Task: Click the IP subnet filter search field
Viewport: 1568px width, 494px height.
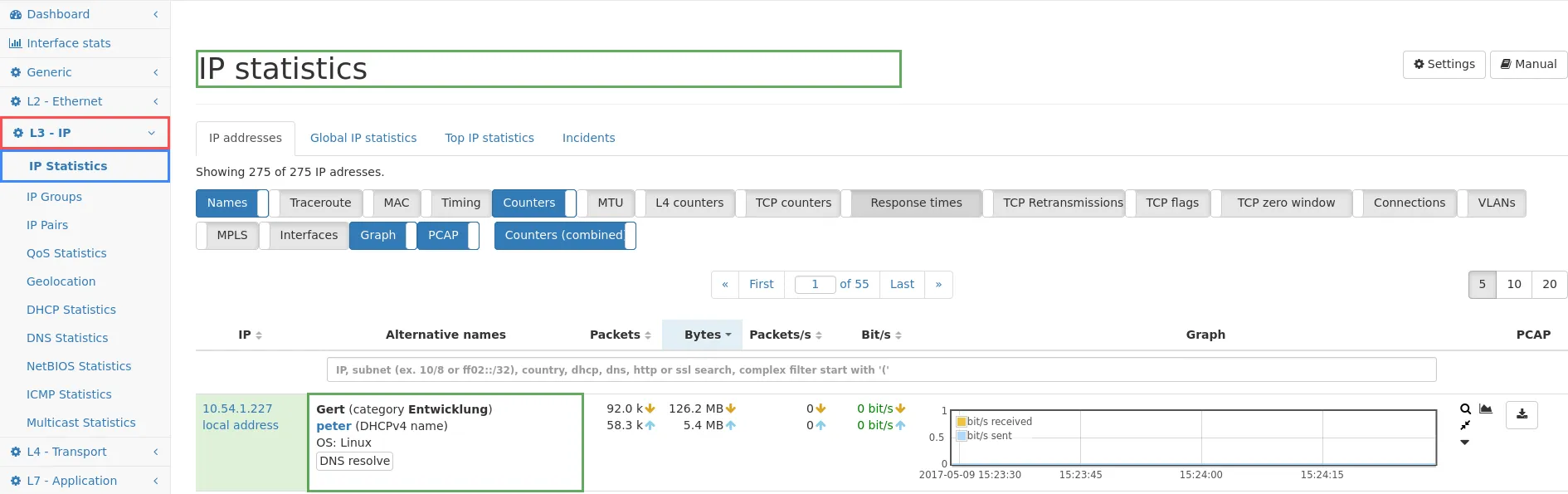Action: pyautogui.click(x=881, y=370)
